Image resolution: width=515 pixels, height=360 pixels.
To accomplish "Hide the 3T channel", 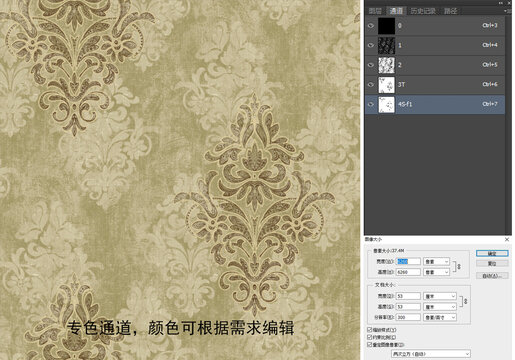I will (371, 85).
